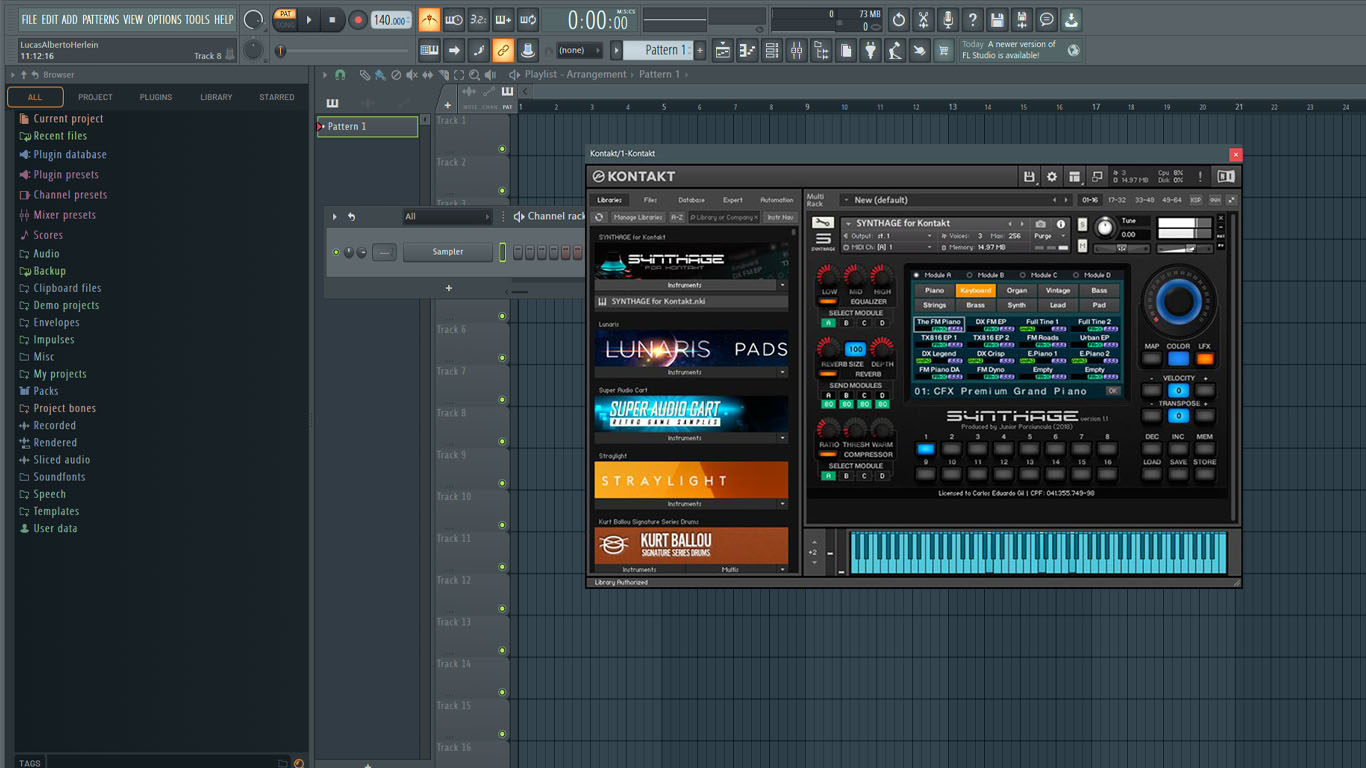Click the help question mark icon
Viewport: 1366px width, 768px height.
coord(972,19)
